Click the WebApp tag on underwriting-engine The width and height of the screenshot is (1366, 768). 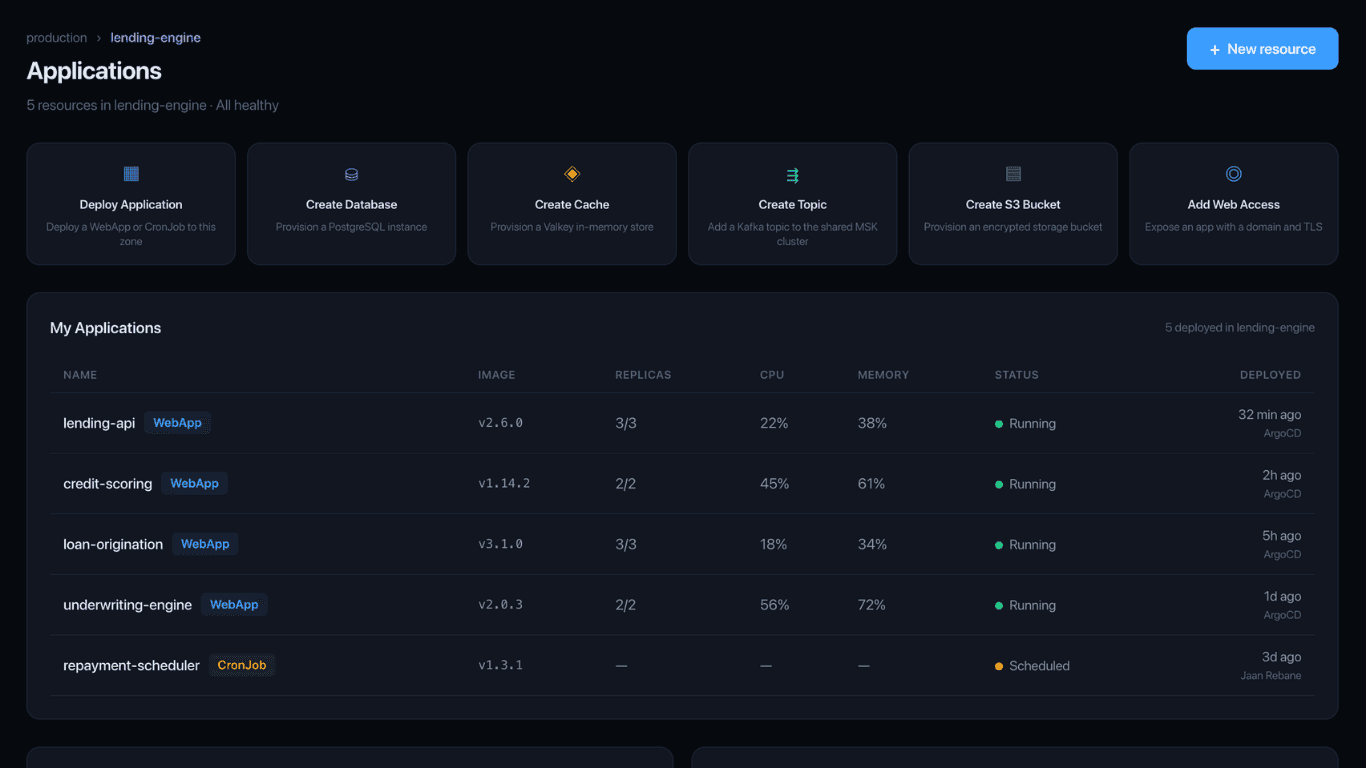234,605
